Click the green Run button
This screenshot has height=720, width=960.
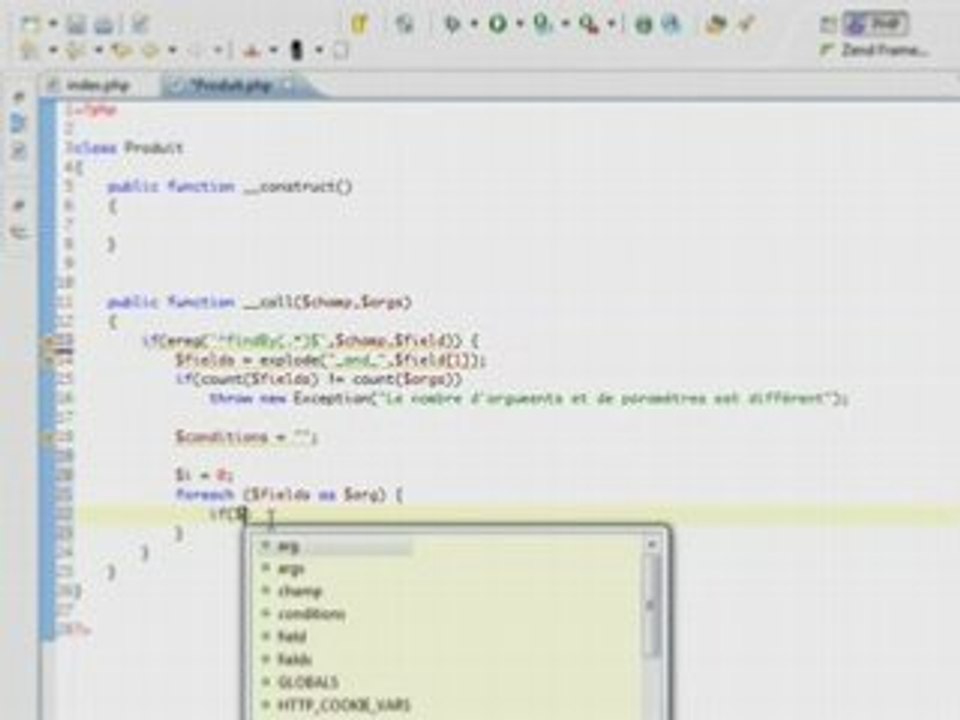[x=498, y=24]
